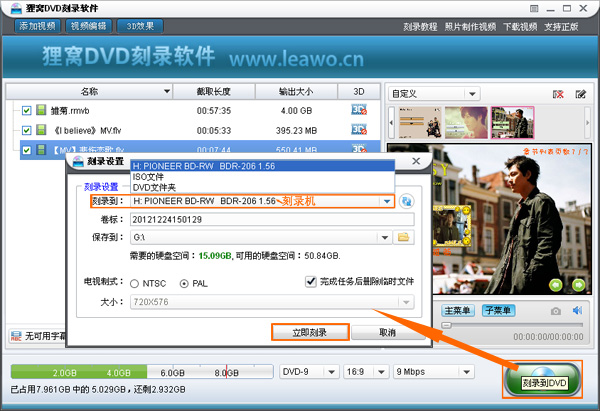Click the preview playback slider handle
Viewport: 600px width, 411px height.
click(446, 325)
